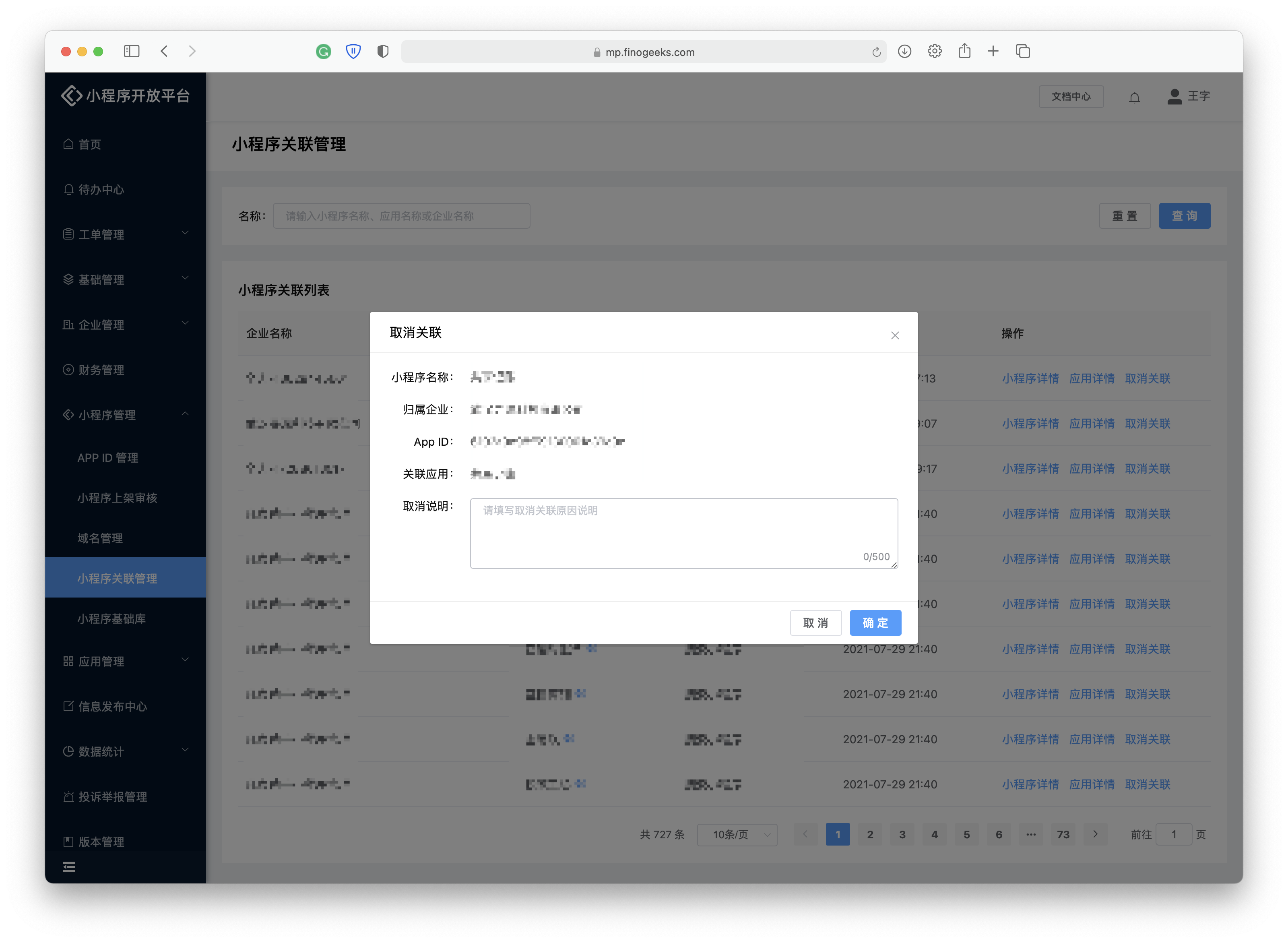Go to page 2 in pagination
The image size is (1288, 943).
click(870, 835)
